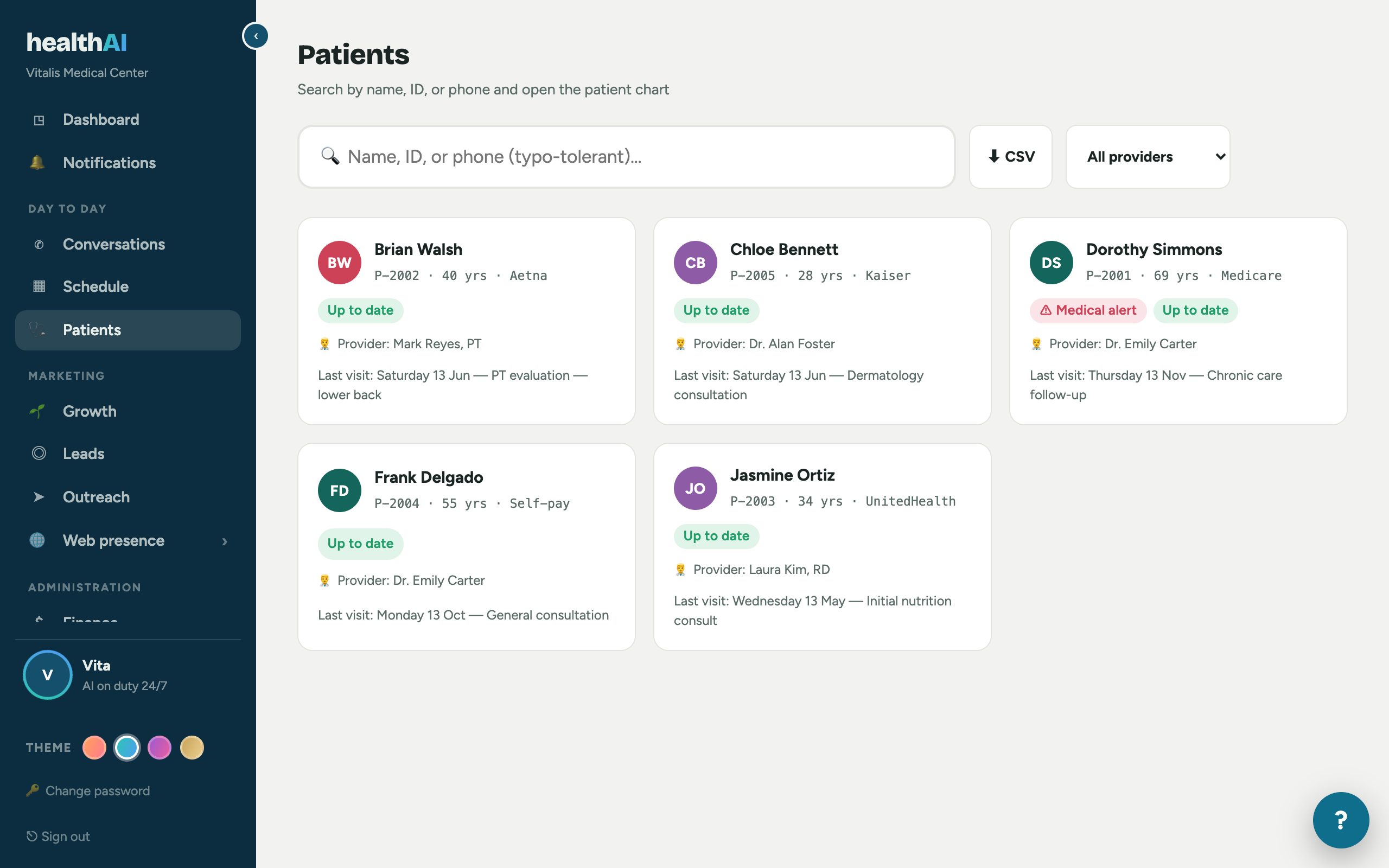Click 'Provider: Dr. Alan Foster' text
Screen dimensions: 1389x868
764,344
